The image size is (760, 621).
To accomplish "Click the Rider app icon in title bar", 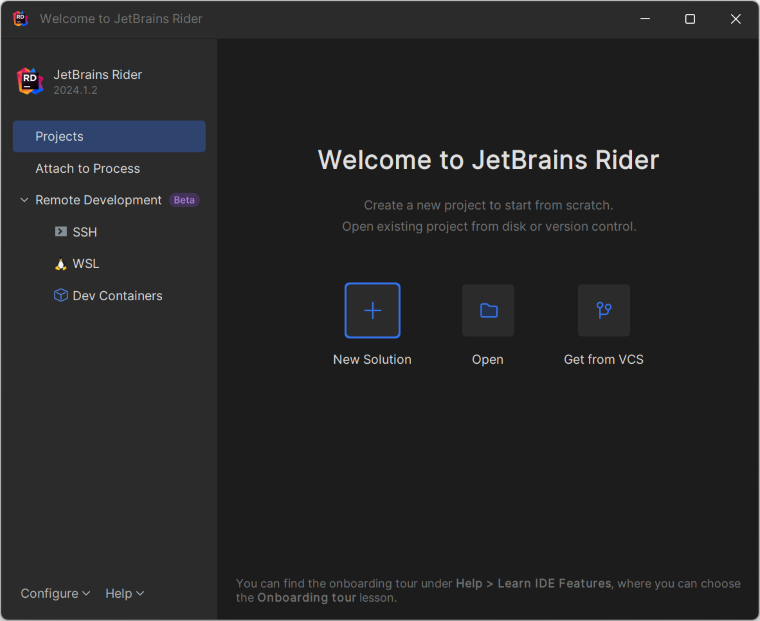I will 20,19.
